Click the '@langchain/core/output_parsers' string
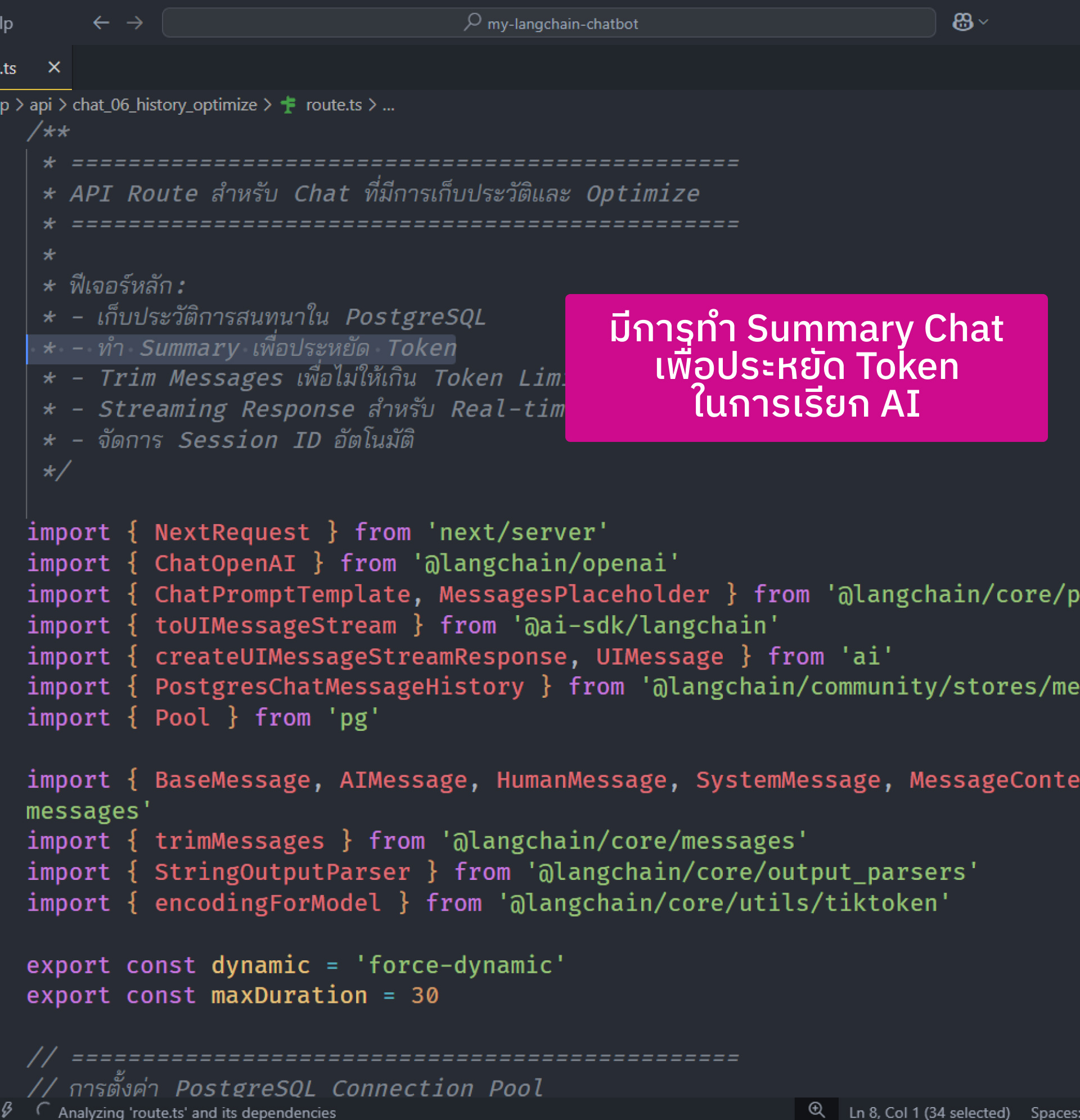The height and width of the screenshot is (1120, 1080). [x=753, y=871]
